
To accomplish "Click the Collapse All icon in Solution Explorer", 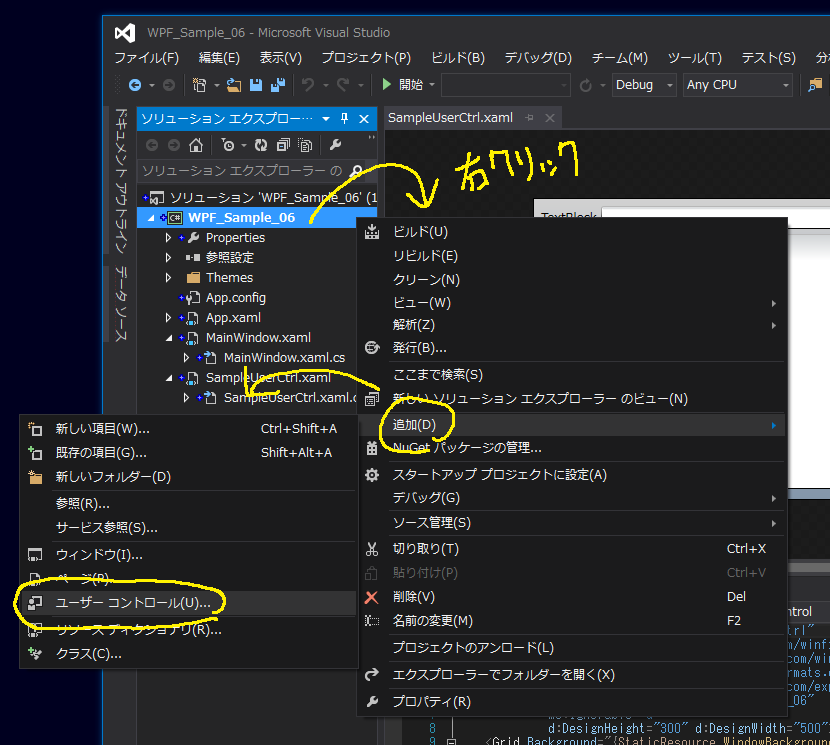I will pos(283,145).
